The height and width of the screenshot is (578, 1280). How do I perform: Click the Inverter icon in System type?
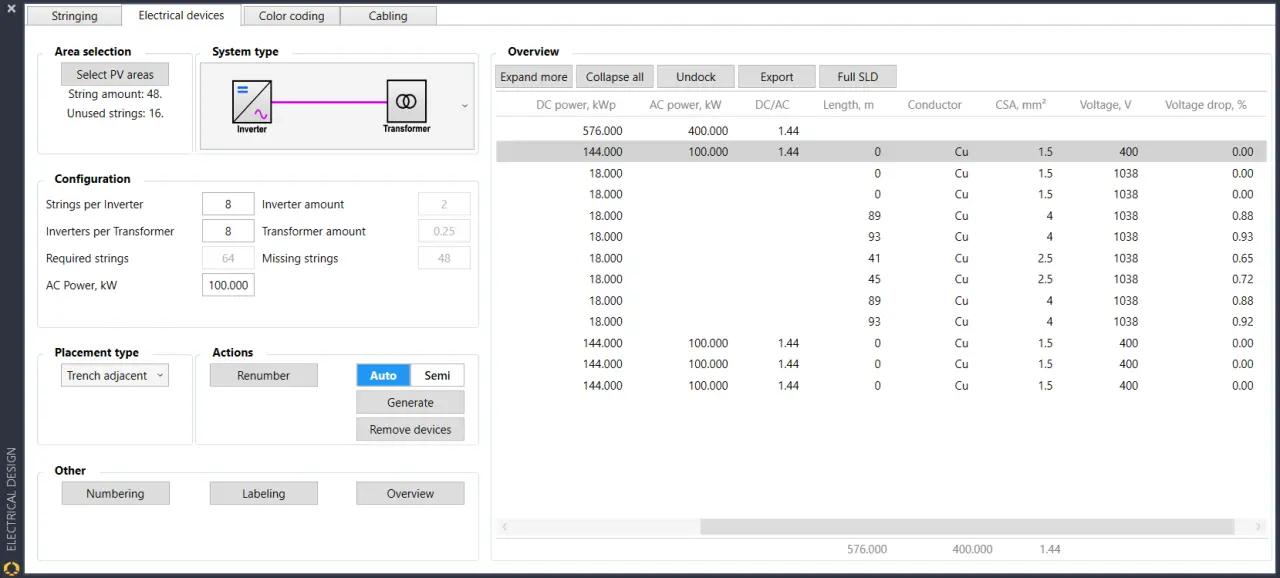point(252,102)
